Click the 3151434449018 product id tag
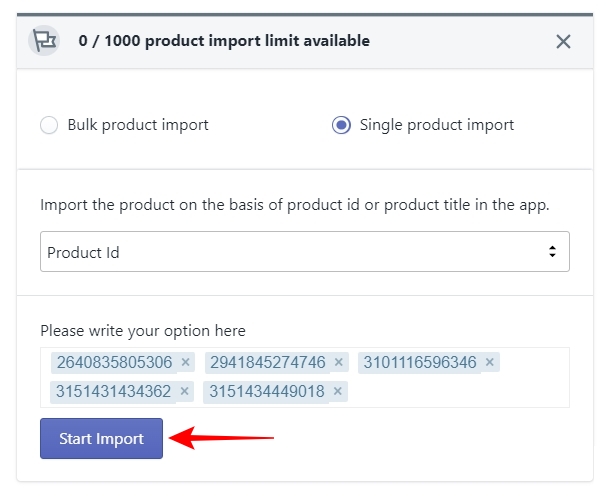The height and width of the screenshot is (496, 610). pyautogui.click(x=267, y=391)
